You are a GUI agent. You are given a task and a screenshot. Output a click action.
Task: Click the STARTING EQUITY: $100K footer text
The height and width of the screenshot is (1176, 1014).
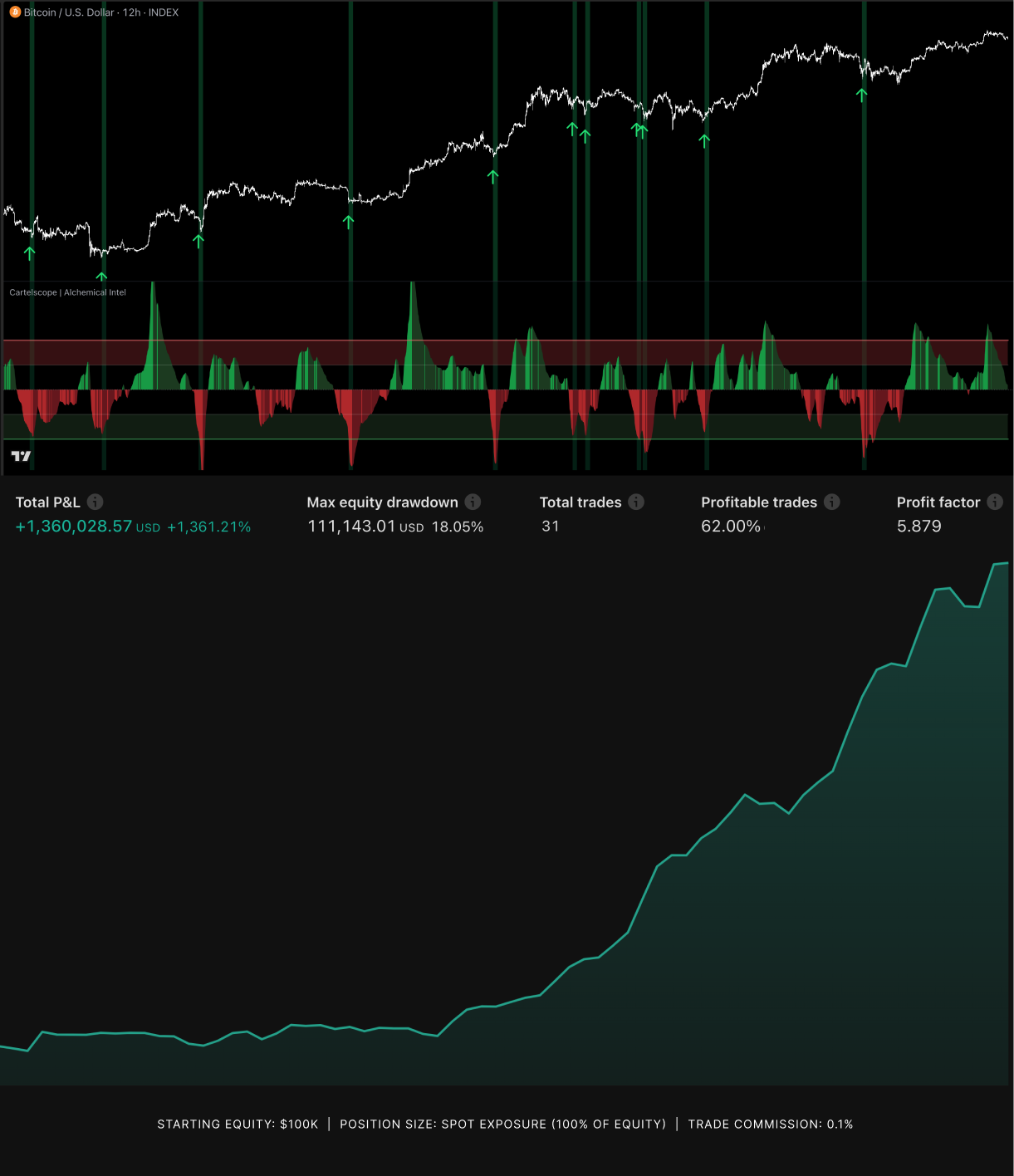[238, 1125]
